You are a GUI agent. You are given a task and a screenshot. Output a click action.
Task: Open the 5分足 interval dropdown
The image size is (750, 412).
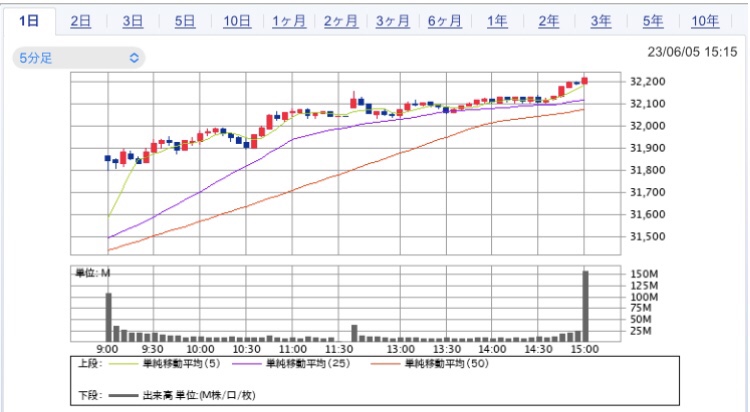click(x=79, y=58)
